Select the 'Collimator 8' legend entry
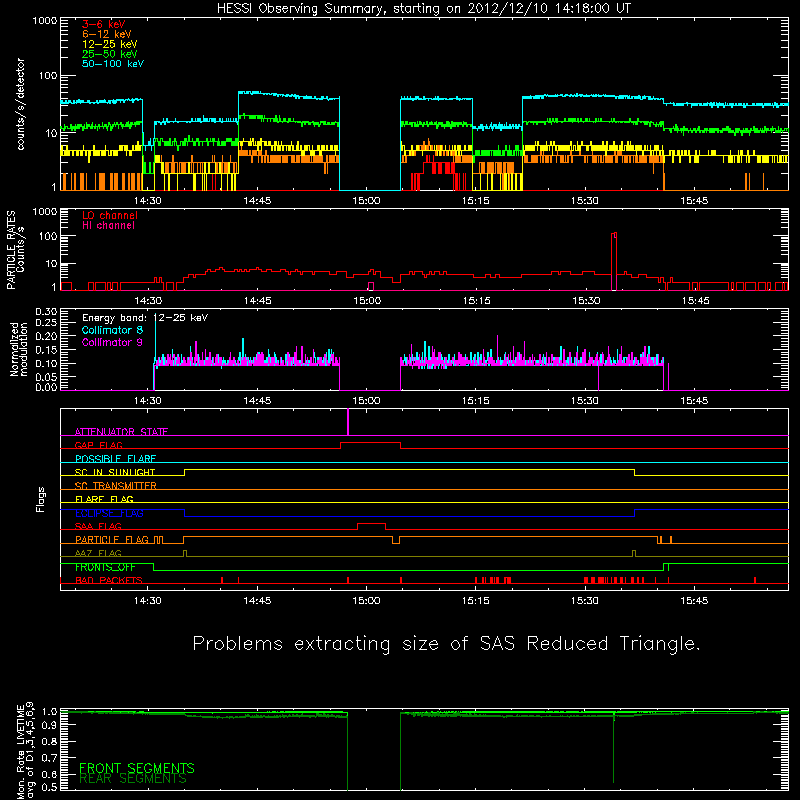The height and width of the screenshot is (800, 800). (x=112, y=330)
